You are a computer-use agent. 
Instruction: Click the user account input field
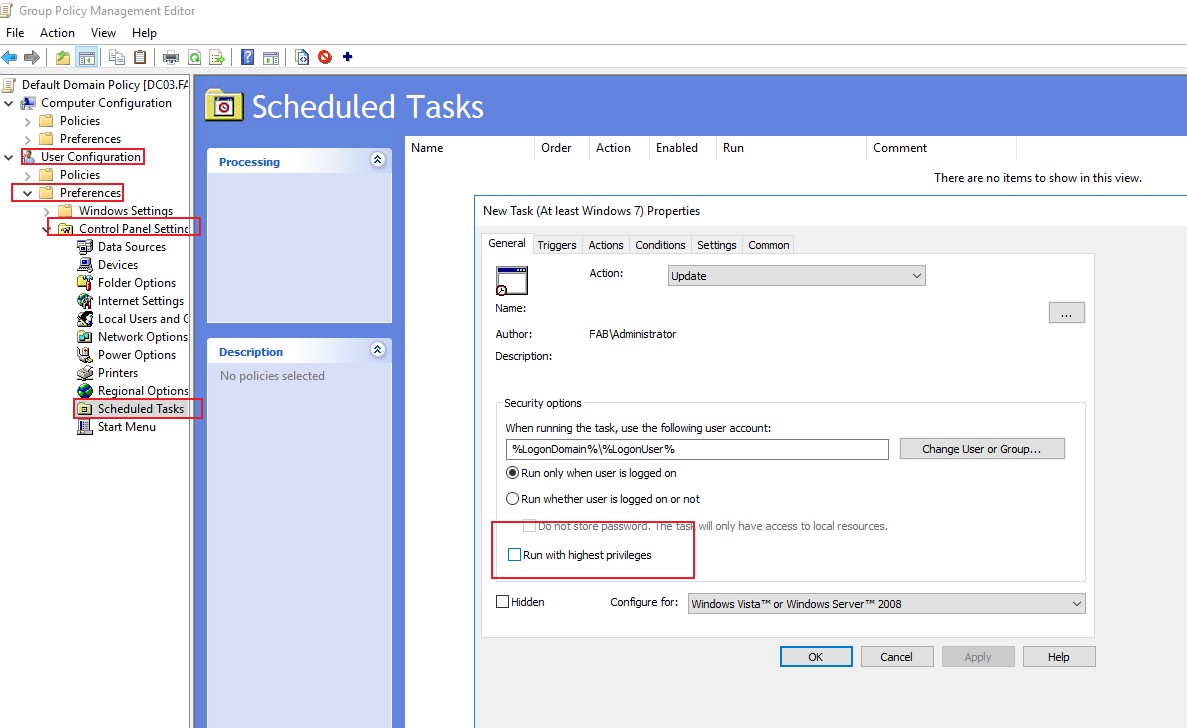(x=697, y=450)
